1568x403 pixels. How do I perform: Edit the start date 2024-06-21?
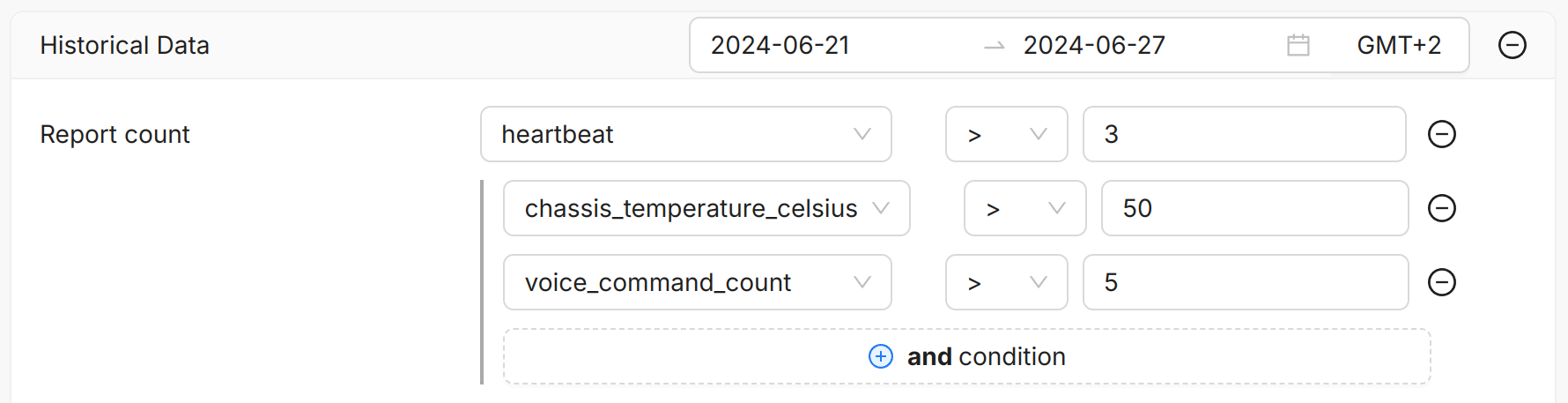[780, 45]
